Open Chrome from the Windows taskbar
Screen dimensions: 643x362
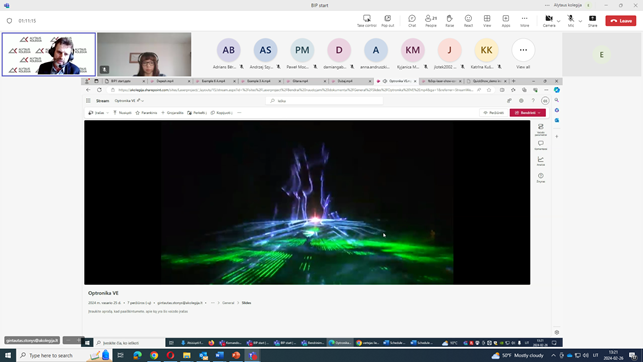click(154, 355)
